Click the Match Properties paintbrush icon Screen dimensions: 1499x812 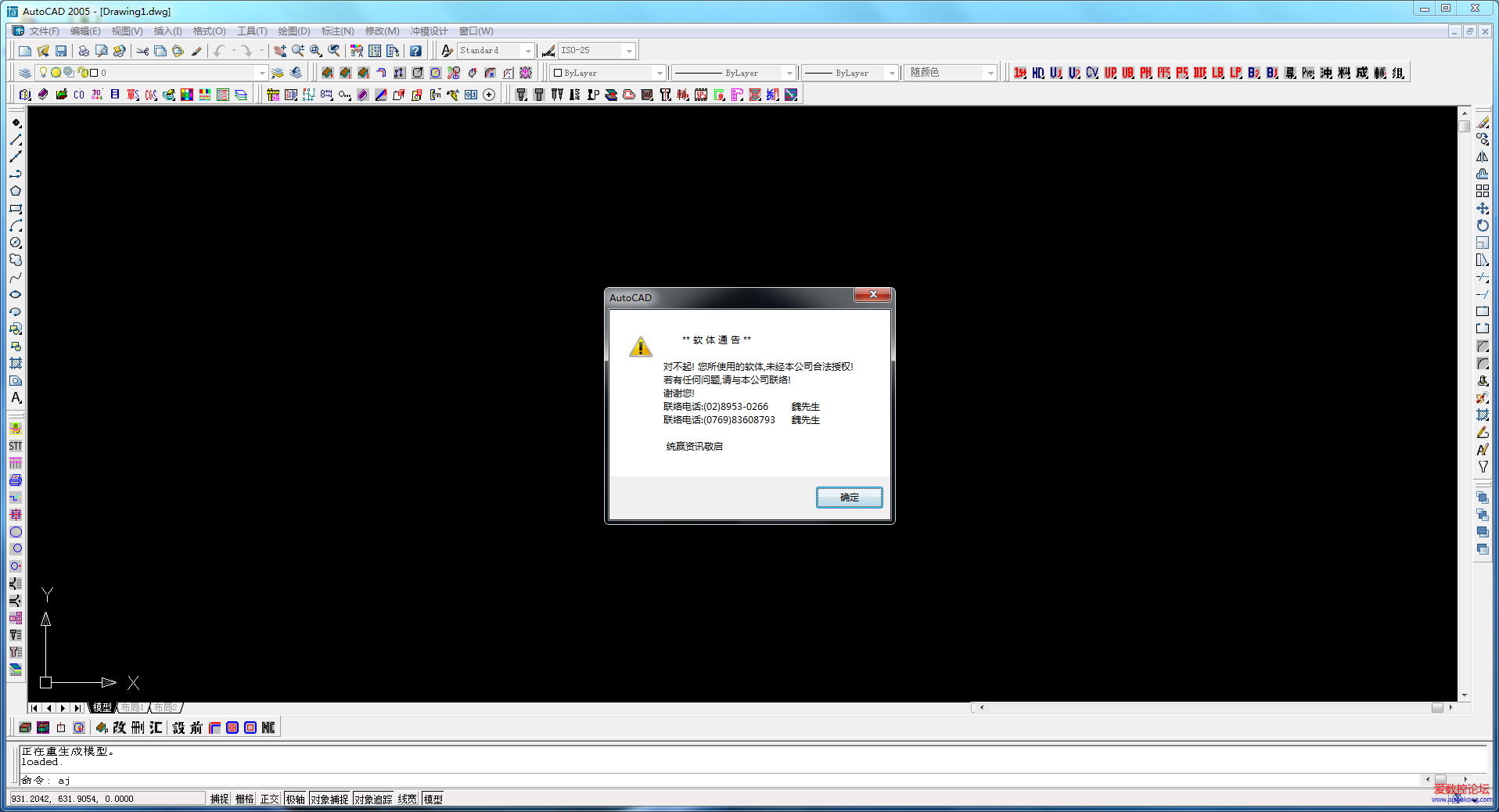pos(196,51)
